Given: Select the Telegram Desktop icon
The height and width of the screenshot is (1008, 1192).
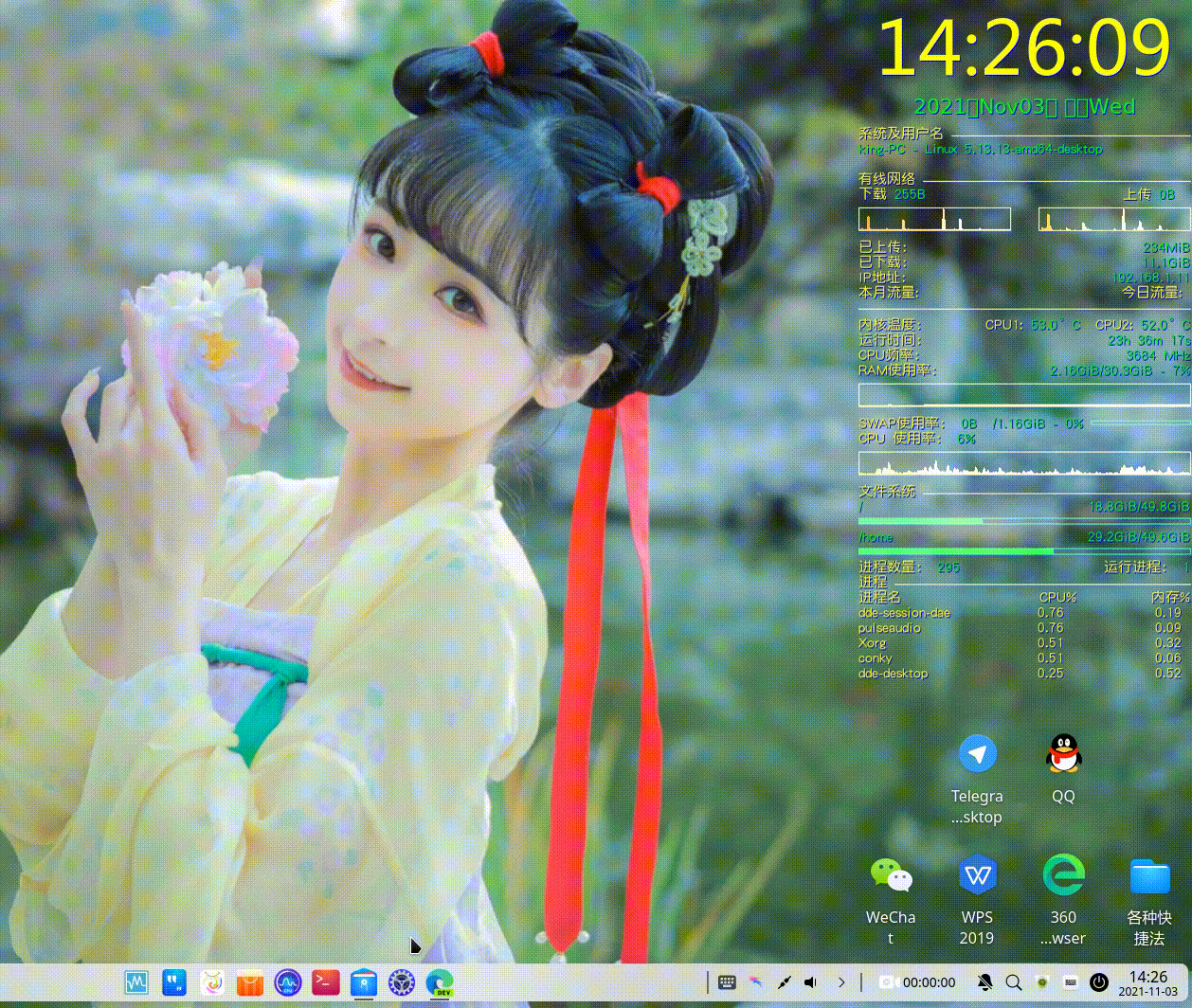Looking at the screenshot, I should click(977, 779).
